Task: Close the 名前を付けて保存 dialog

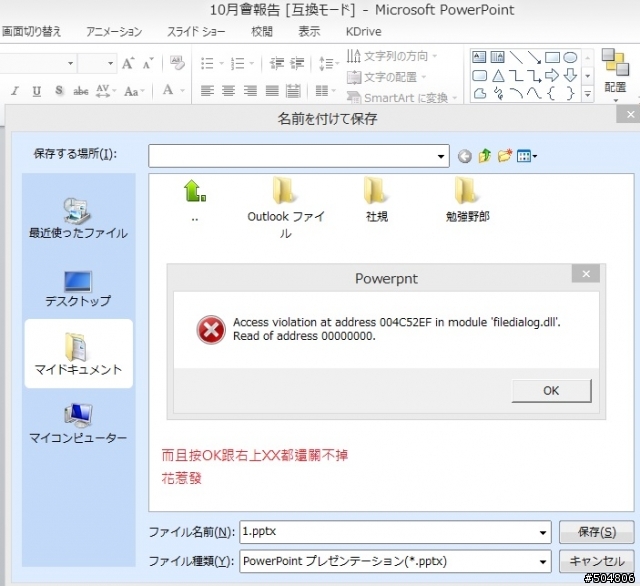Action: tap(630, 114)
